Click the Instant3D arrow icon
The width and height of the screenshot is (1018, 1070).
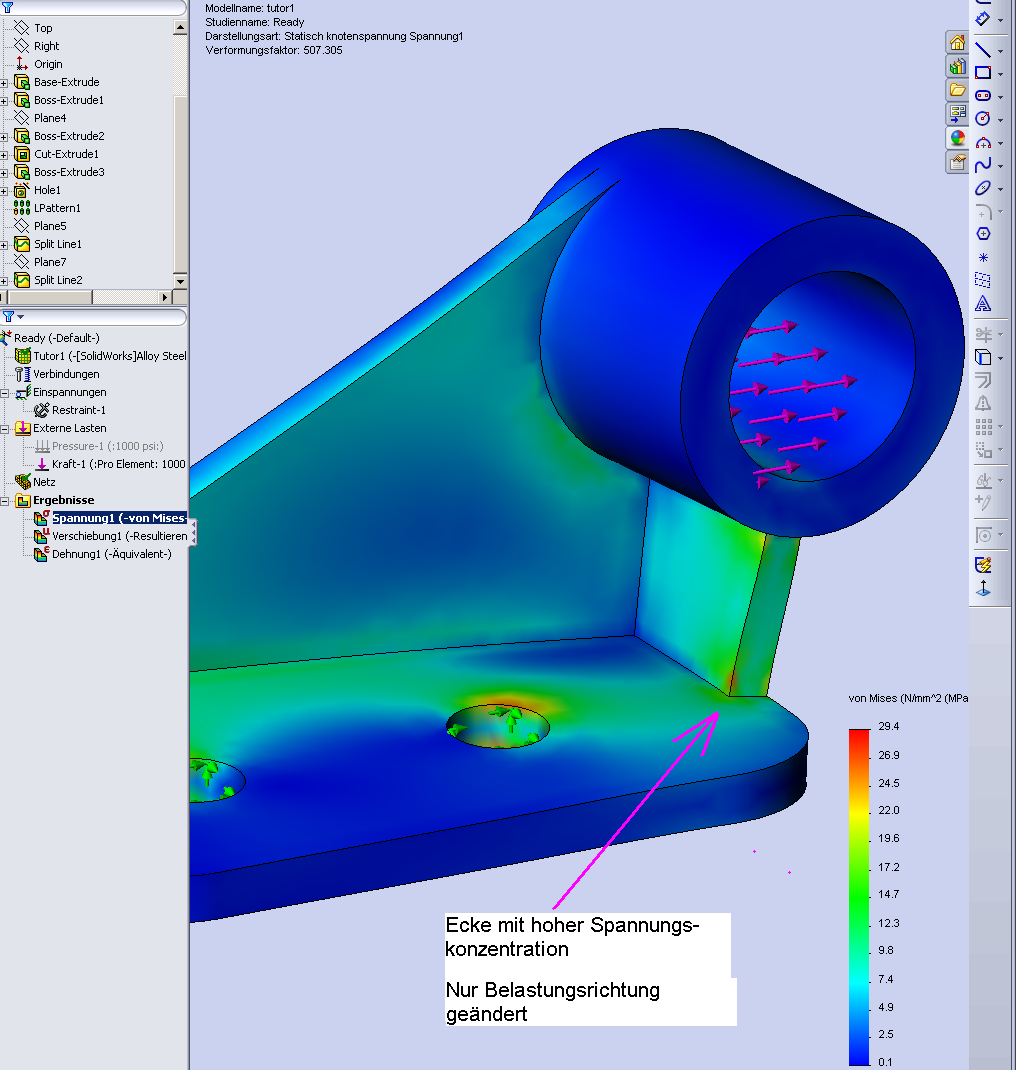[983, 588]
